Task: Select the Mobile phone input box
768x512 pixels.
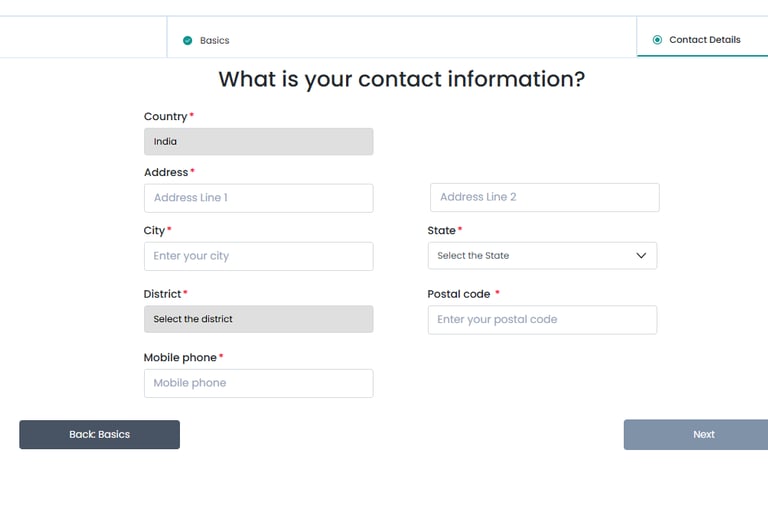Action: click(258, 383)
